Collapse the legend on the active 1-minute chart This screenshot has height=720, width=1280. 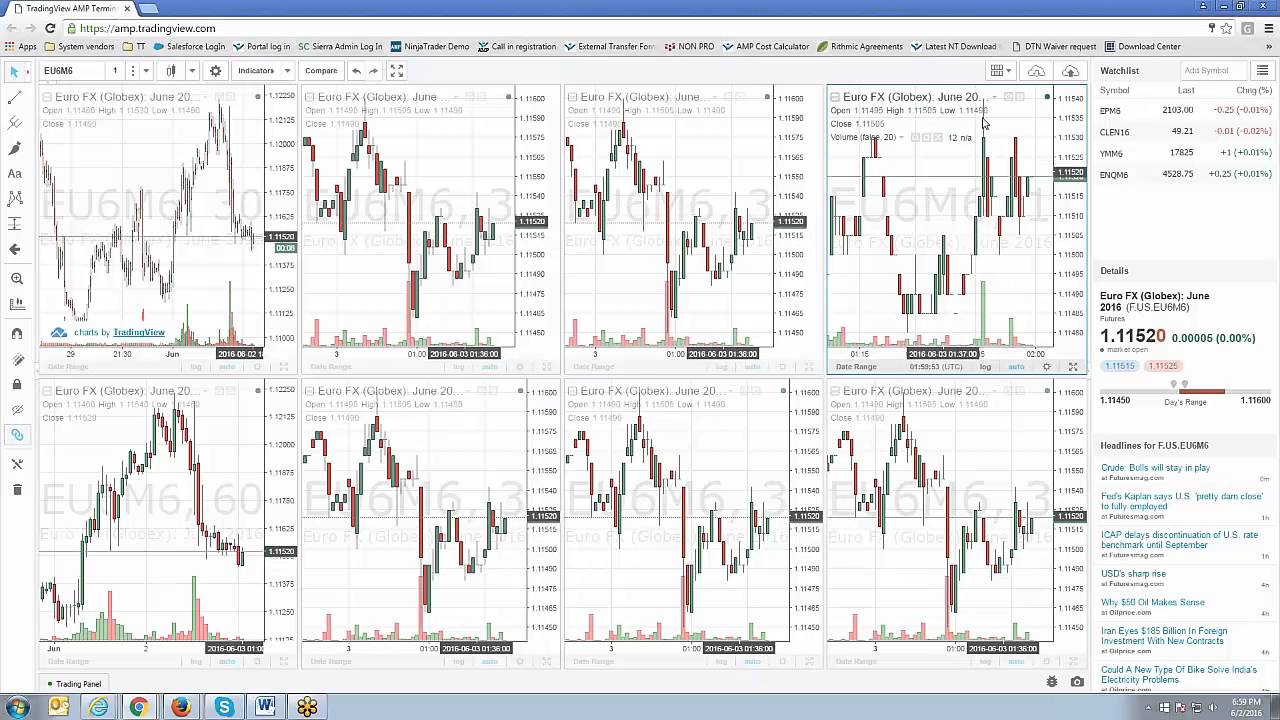(x=835, y=97)
